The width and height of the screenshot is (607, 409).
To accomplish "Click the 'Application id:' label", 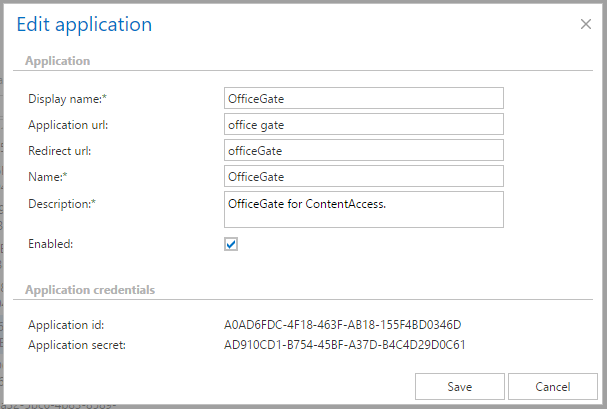I will 66,325.
